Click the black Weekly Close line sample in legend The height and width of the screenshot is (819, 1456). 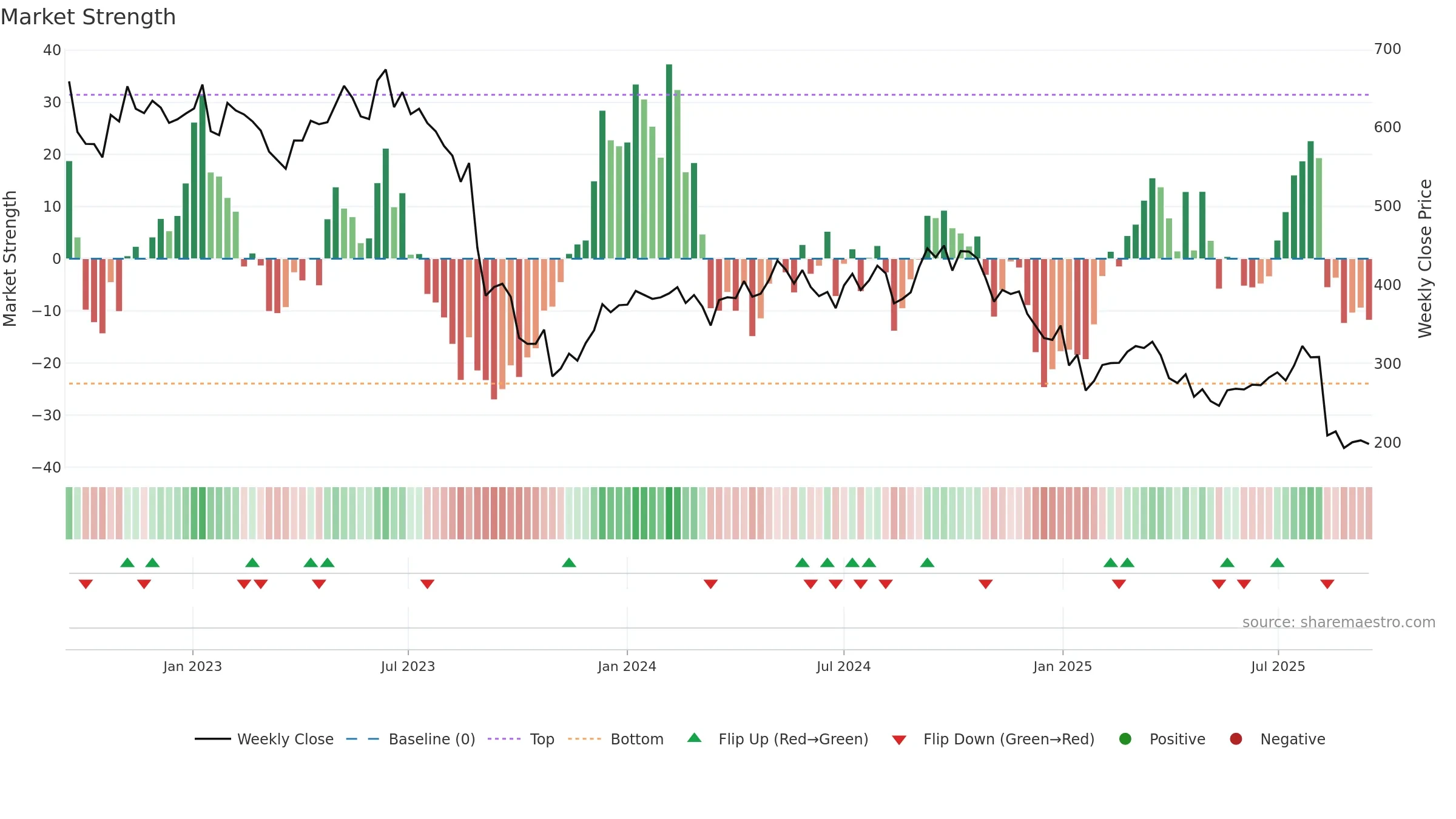pos(213,739)
